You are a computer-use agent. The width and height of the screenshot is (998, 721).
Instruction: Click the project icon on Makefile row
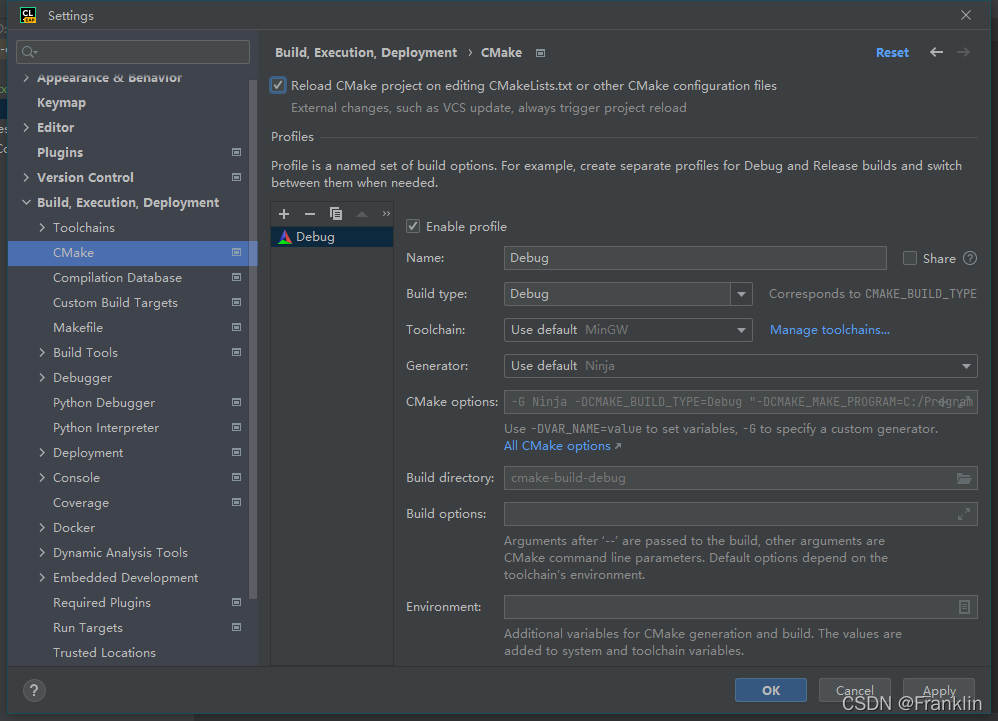tap(236, 327)
